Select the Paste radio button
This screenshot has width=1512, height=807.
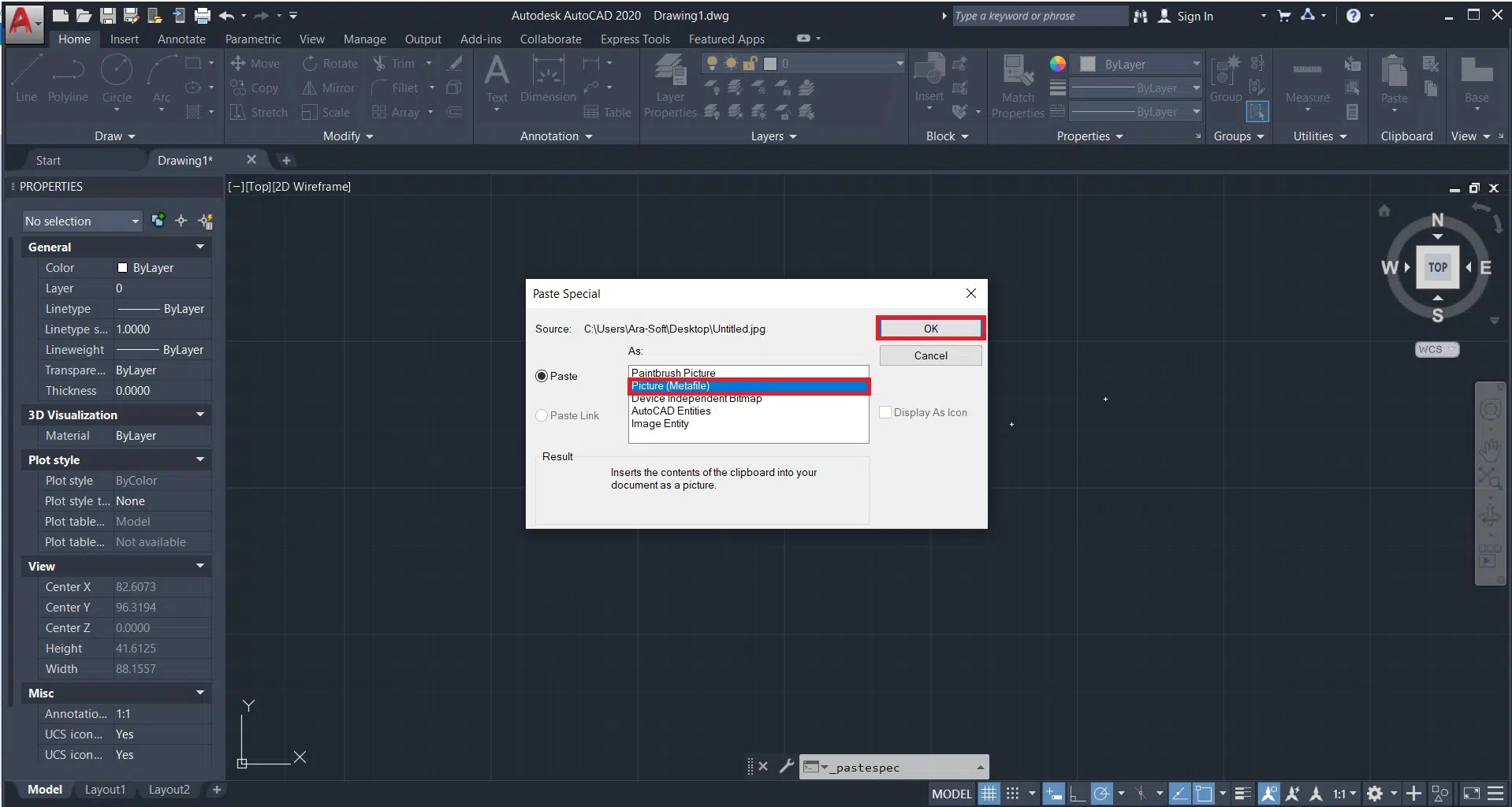542,377
